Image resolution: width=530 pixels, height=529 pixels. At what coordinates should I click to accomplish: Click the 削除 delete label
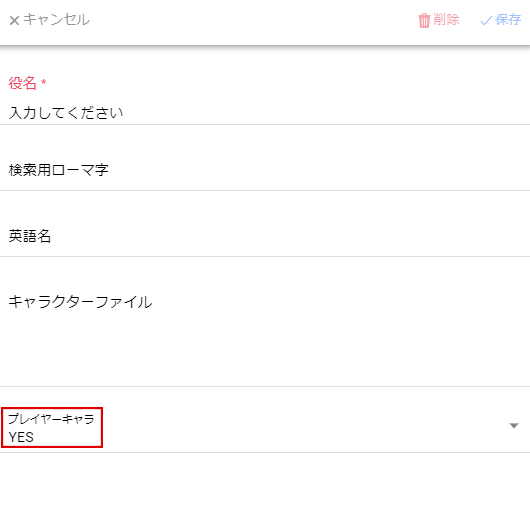446,19
